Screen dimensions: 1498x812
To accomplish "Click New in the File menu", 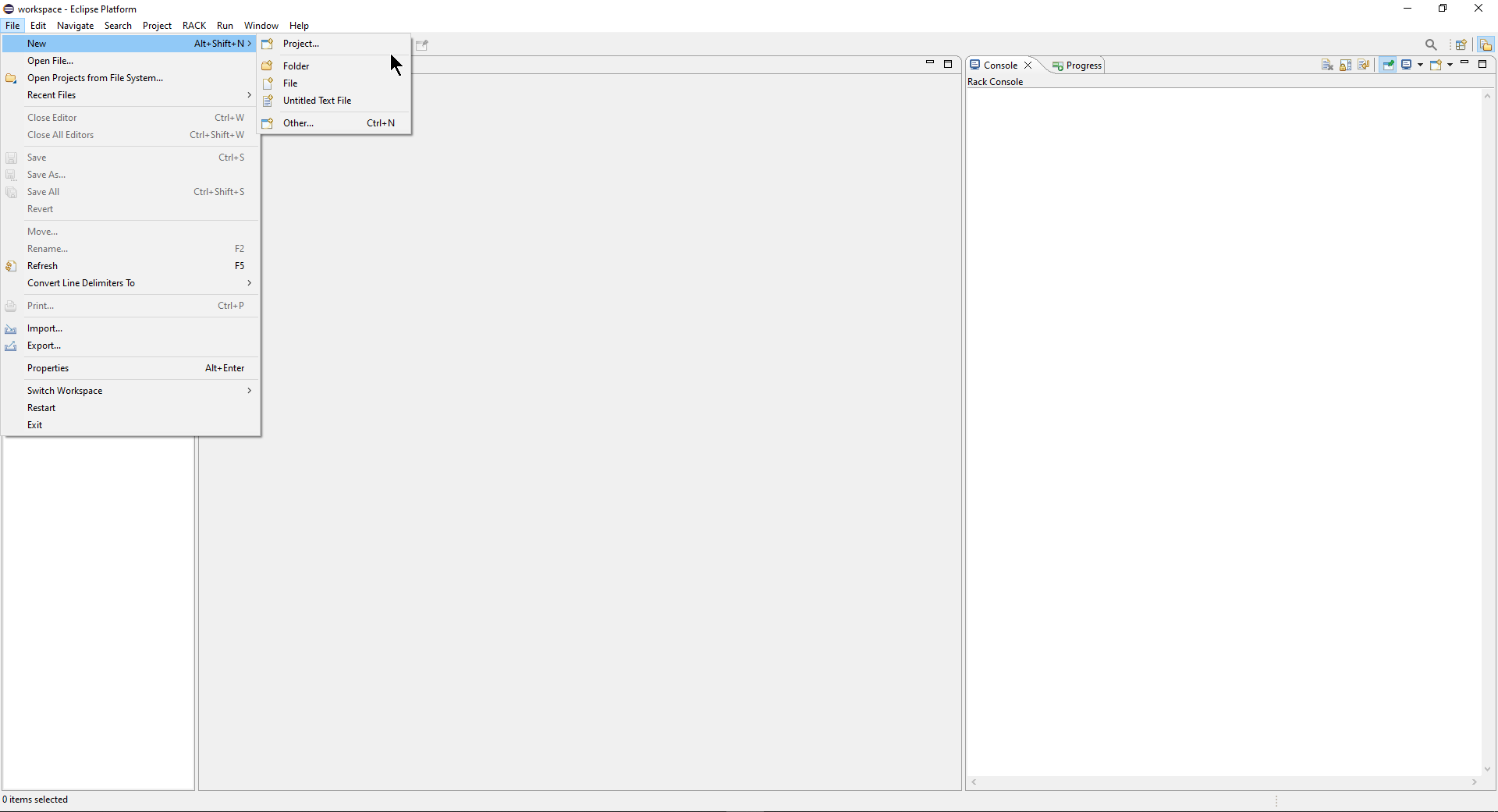I will (x=130, y=44).
